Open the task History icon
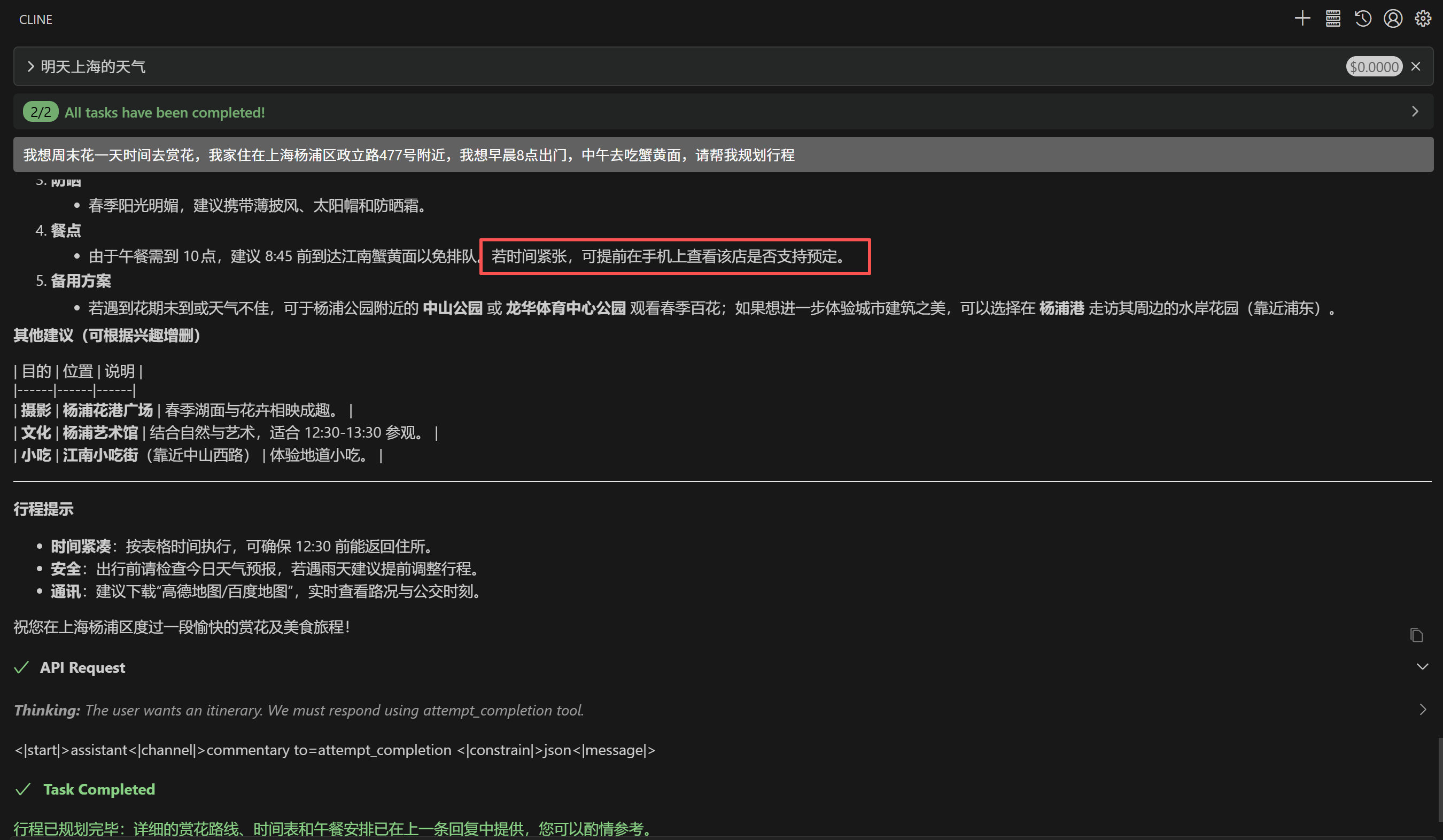 (x=1363, y=19)
